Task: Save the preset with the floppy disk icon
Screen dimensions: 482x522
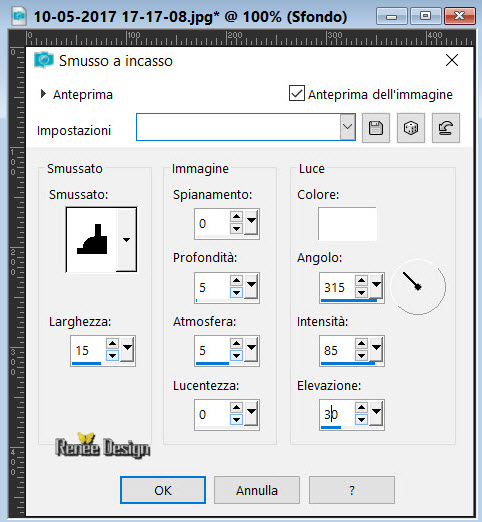Action: coord(376,128)
